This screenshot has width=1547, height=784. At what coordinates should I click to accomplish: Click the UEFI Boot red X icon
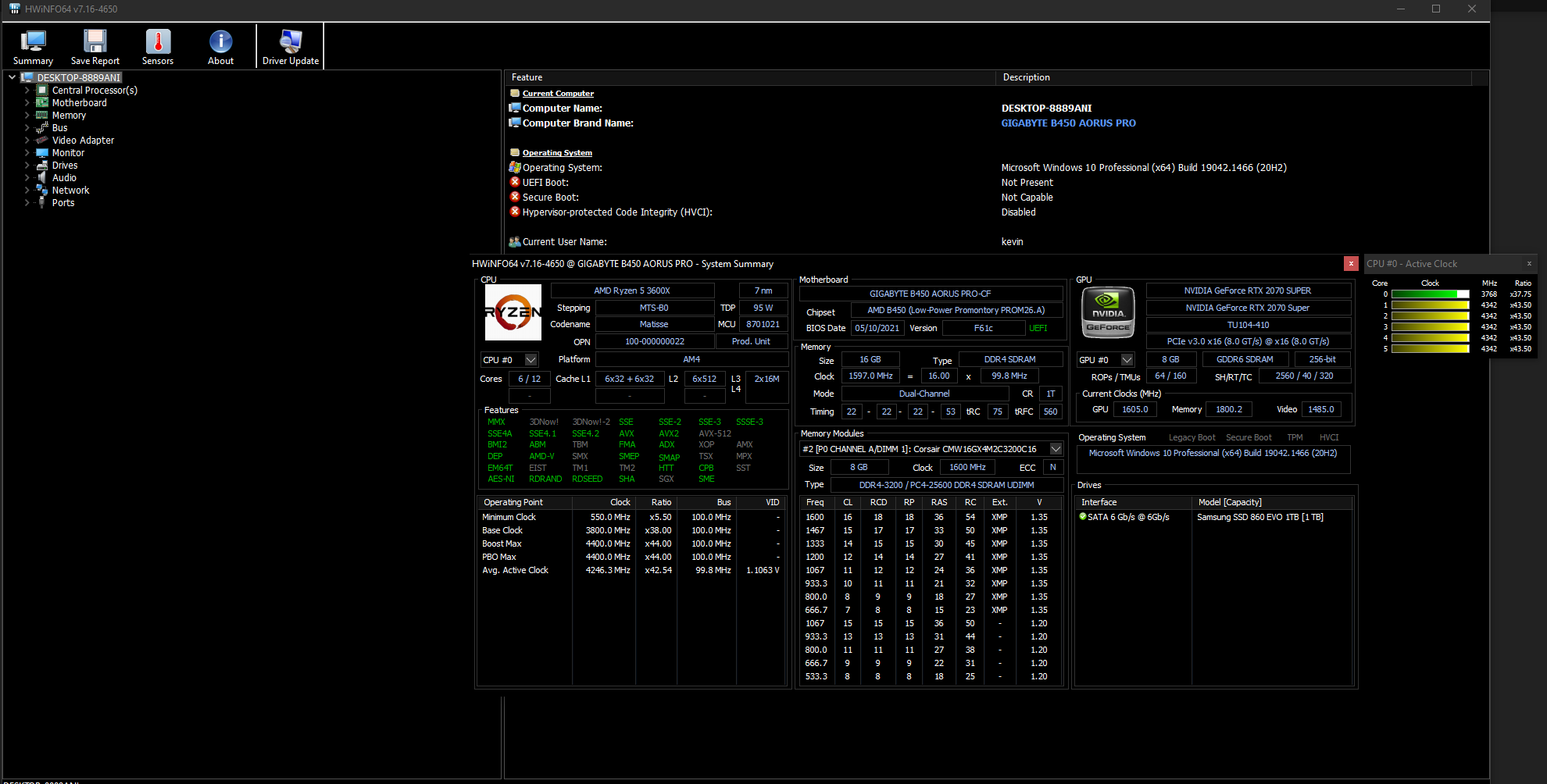point(515,182)
